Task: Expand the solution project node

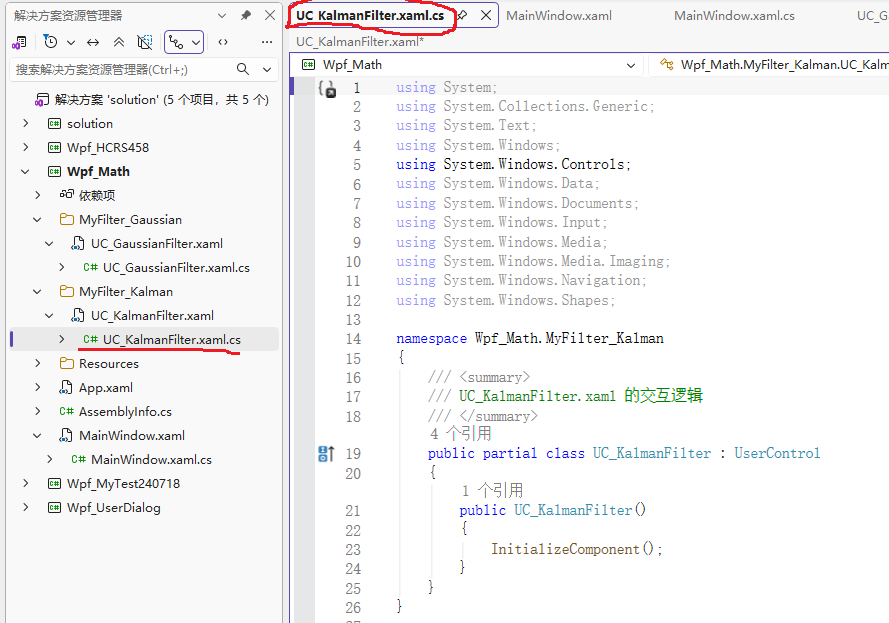Action: click(26, 123)
